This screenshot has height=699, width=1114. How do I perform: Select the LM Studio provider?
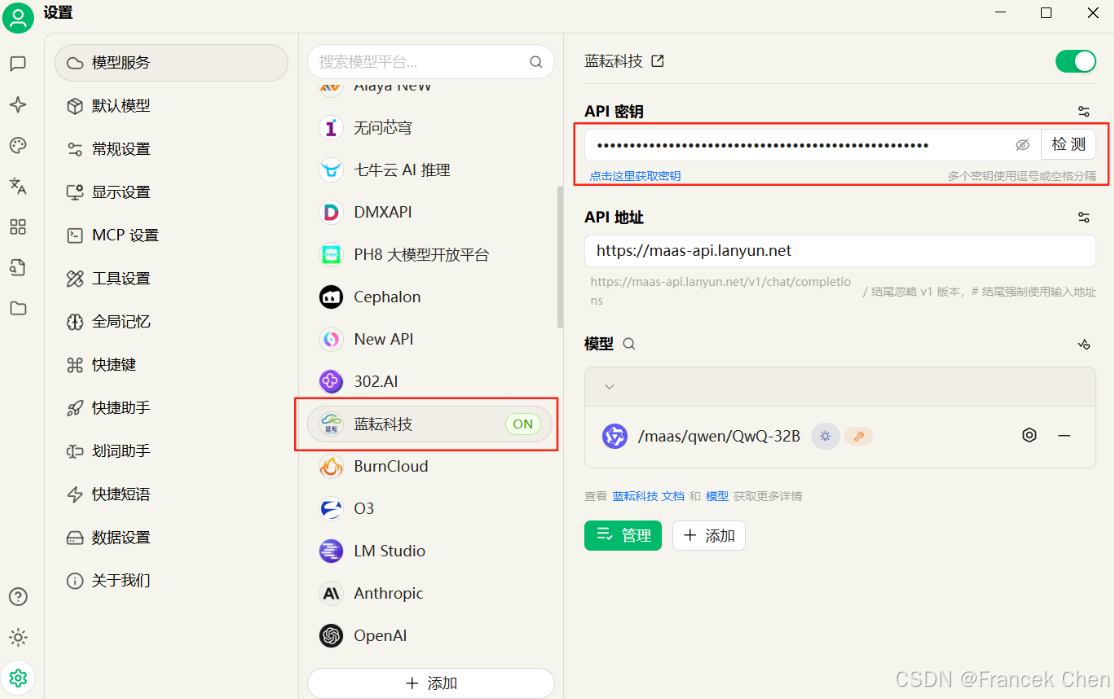click(x=431, y=551)
